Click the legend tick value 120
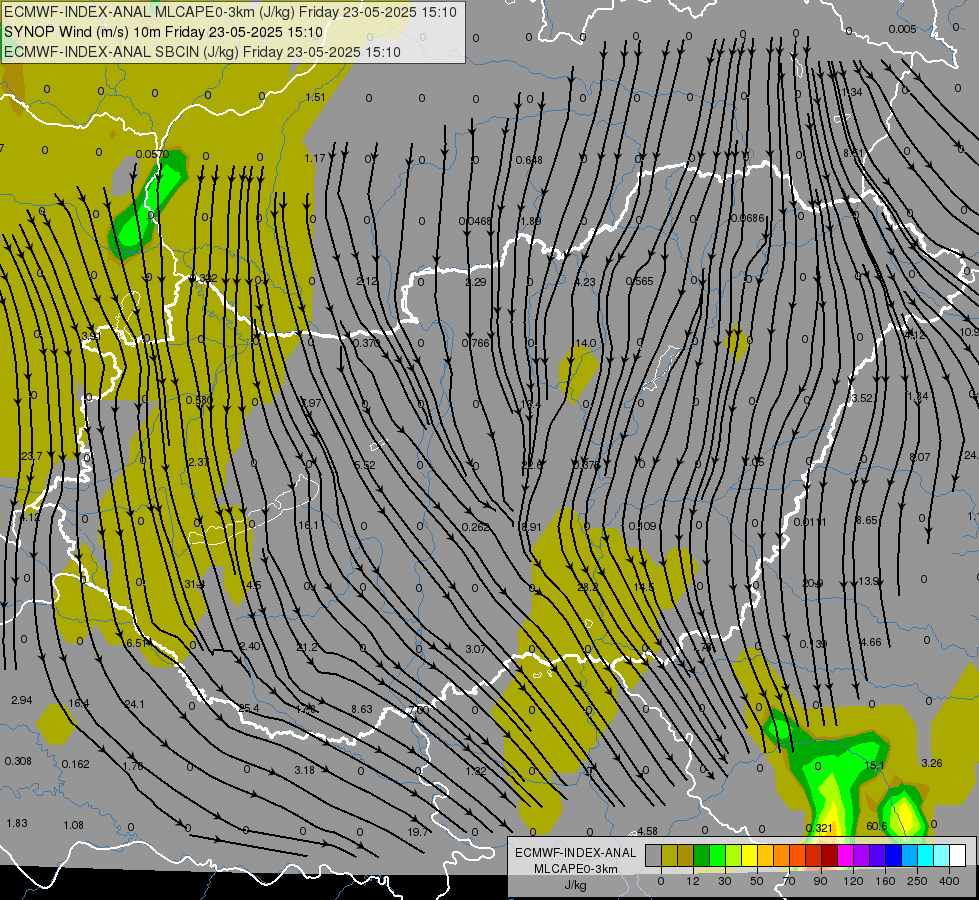The width and height of the screenshot is (979, 900). click(x=853, y=881)
